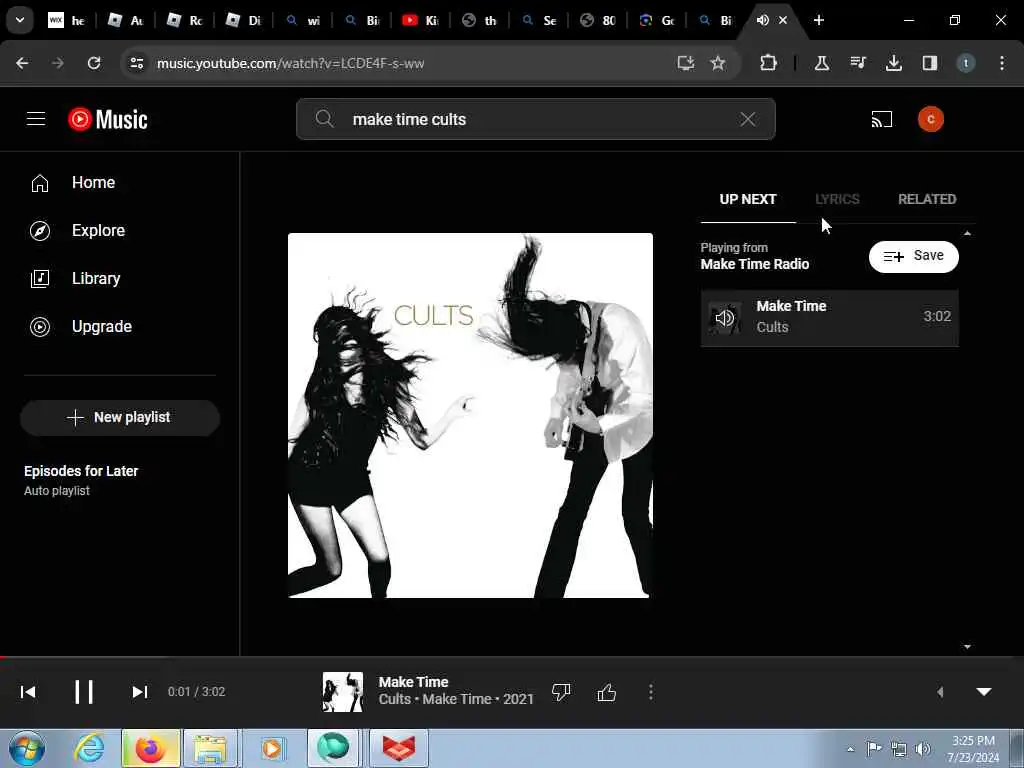Viewport: 1024px width, 768px height.
Task: Open Chrome Labs flask icon
Action: tap(822, 63)
